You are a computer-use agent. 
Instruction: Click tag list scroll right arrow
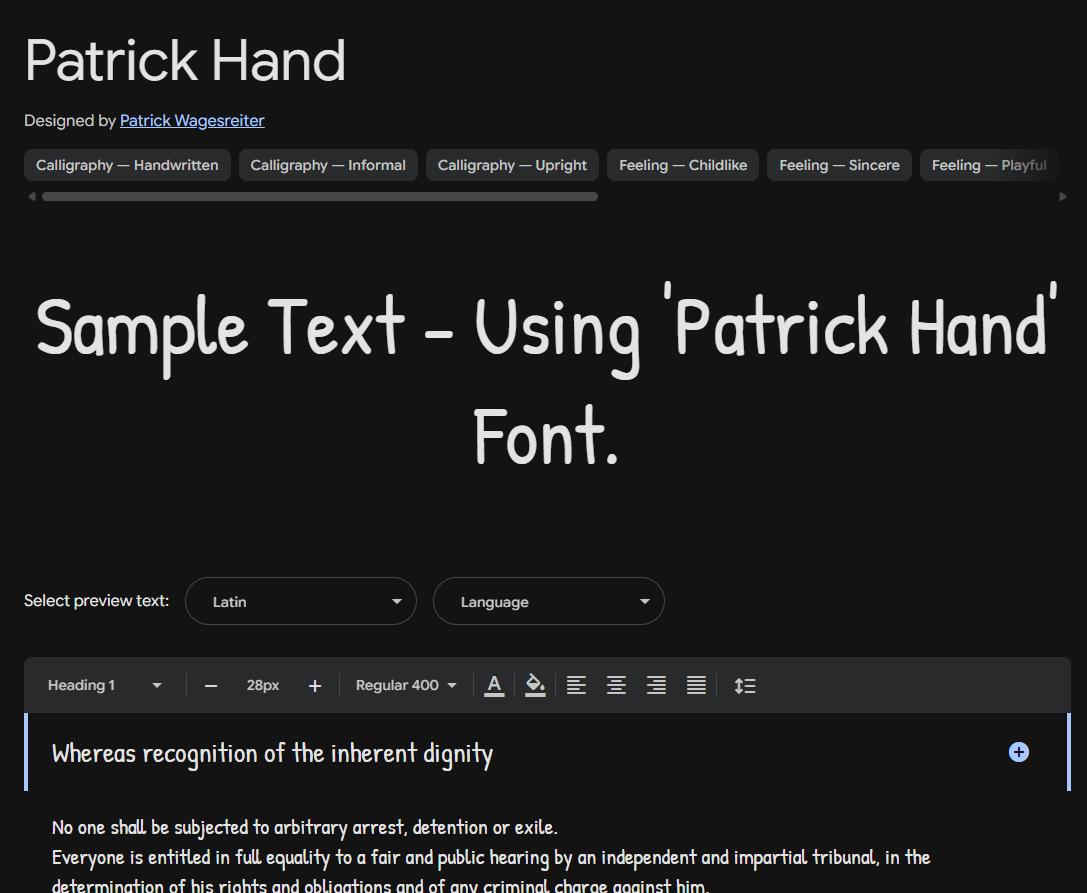[x=1063, y=197]
